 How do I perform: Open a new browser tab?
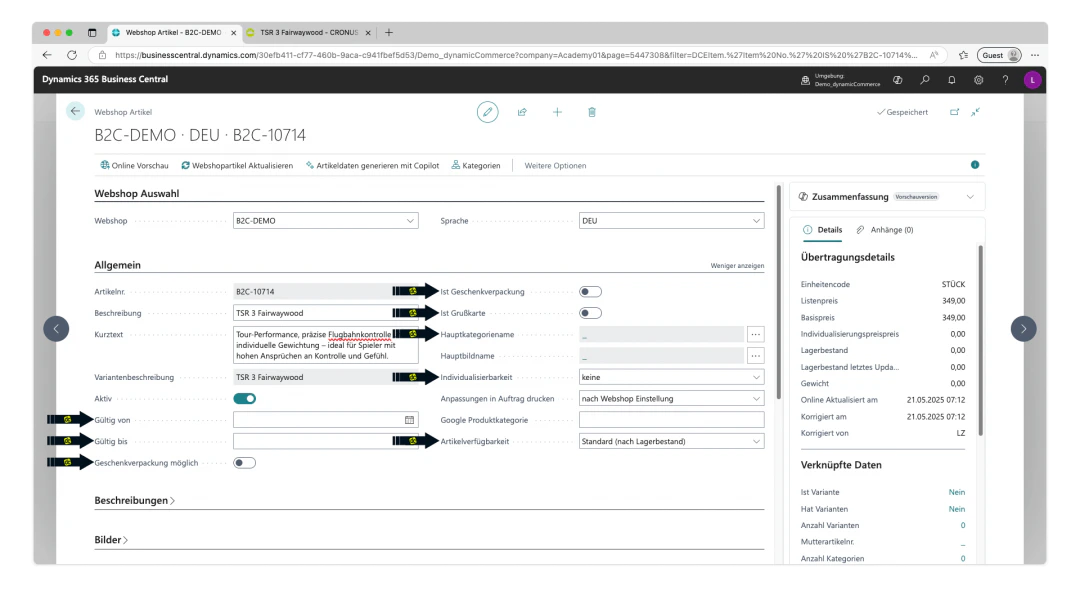click(389, 32)
